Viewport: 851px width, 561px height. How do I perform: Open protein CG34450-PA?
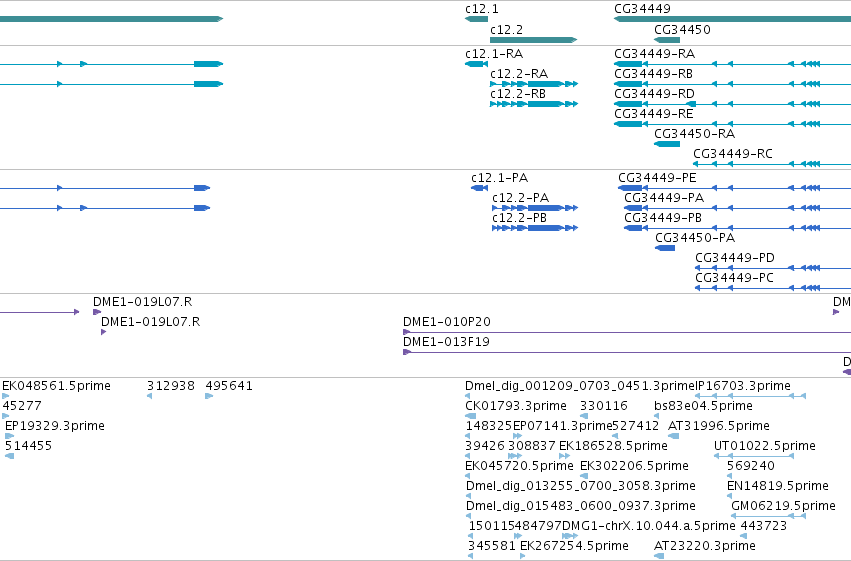pos(695,238)
